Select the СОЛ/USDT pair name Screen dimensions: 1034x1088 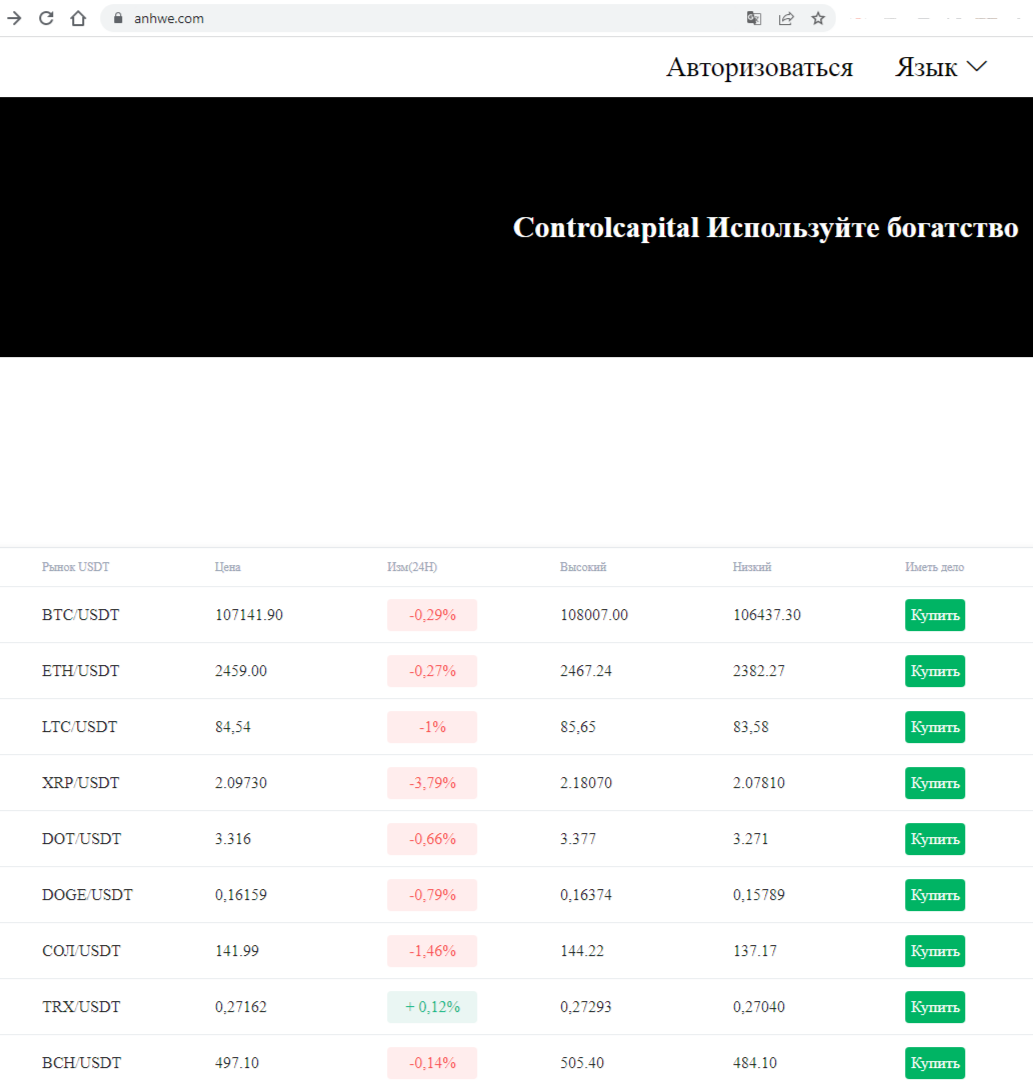tap(81, 951)
